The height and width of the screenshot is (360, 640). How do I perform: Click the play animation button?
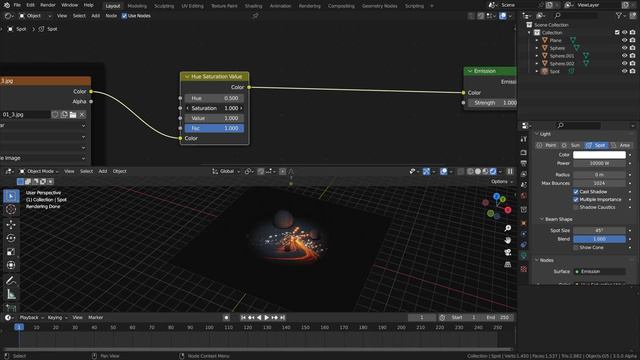click(x=267, y=318)
